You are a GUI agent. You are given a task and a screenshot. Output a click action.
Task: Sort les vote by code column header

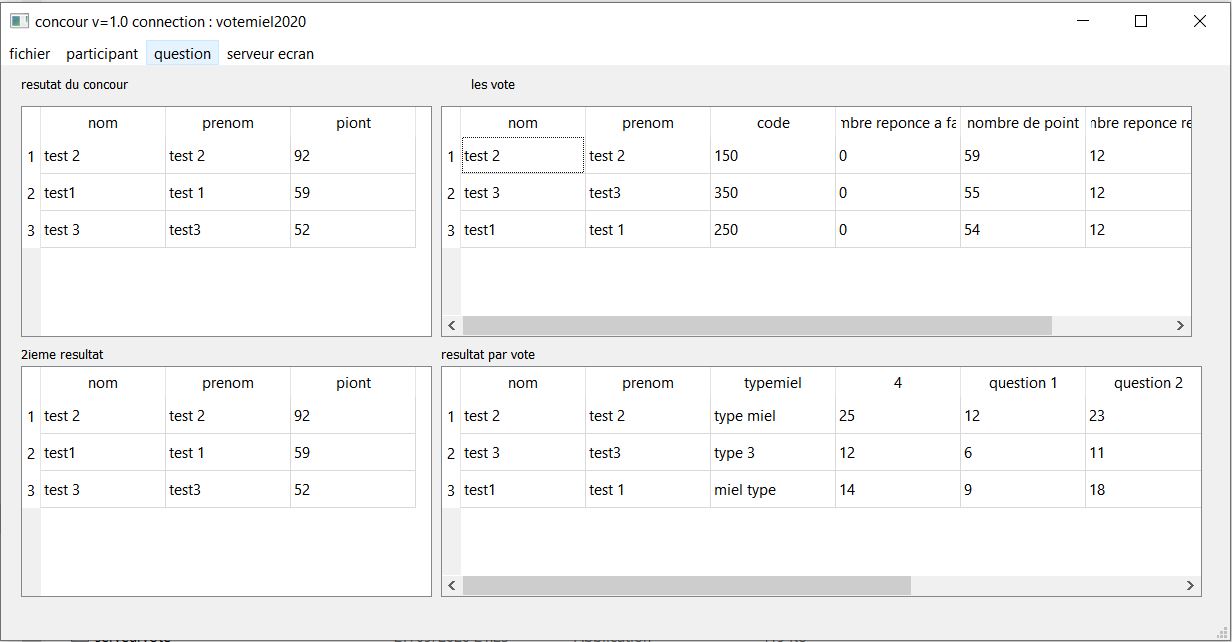pos(772,123)
